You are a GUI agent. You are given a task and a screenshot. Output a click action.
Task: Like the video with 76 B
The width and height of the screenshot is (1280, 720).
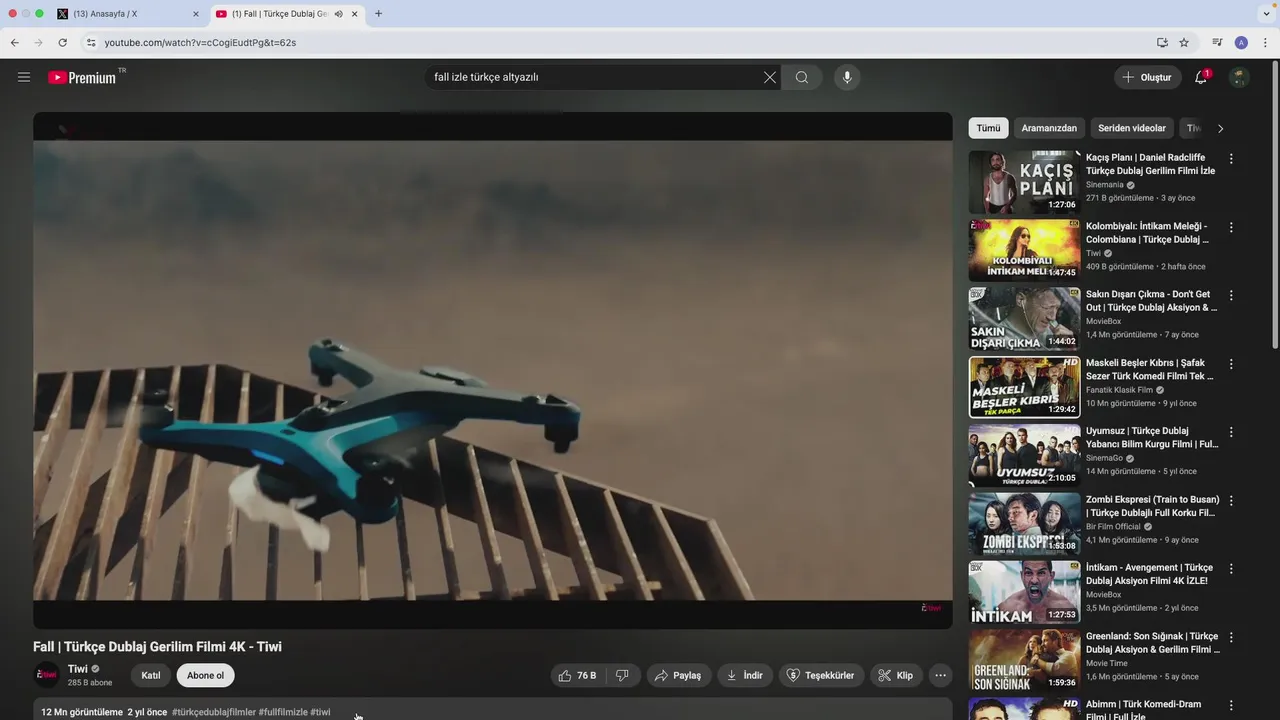point(577,676)
